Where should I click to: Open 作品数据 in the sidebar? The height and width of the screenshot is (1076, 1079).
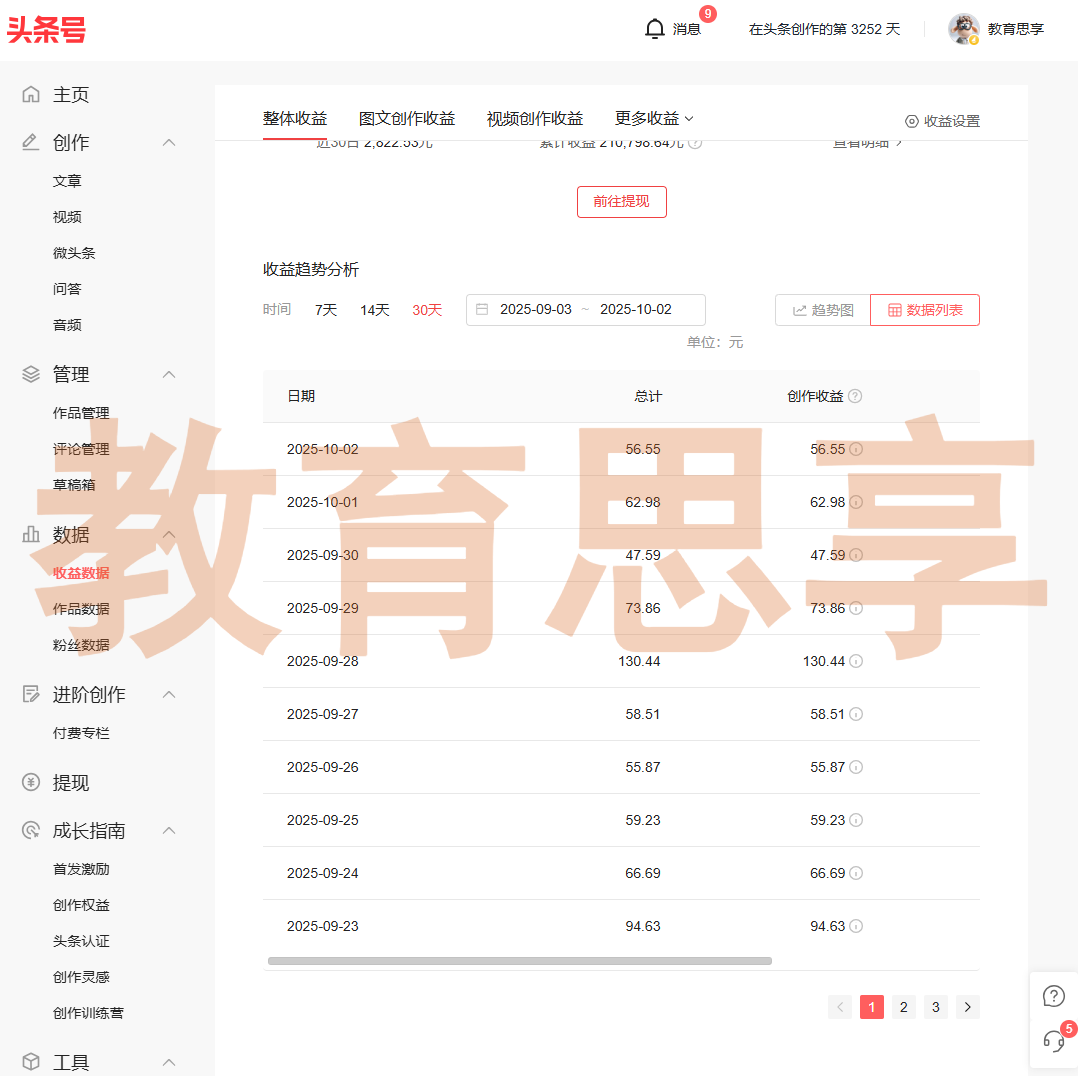coord(81,609)
